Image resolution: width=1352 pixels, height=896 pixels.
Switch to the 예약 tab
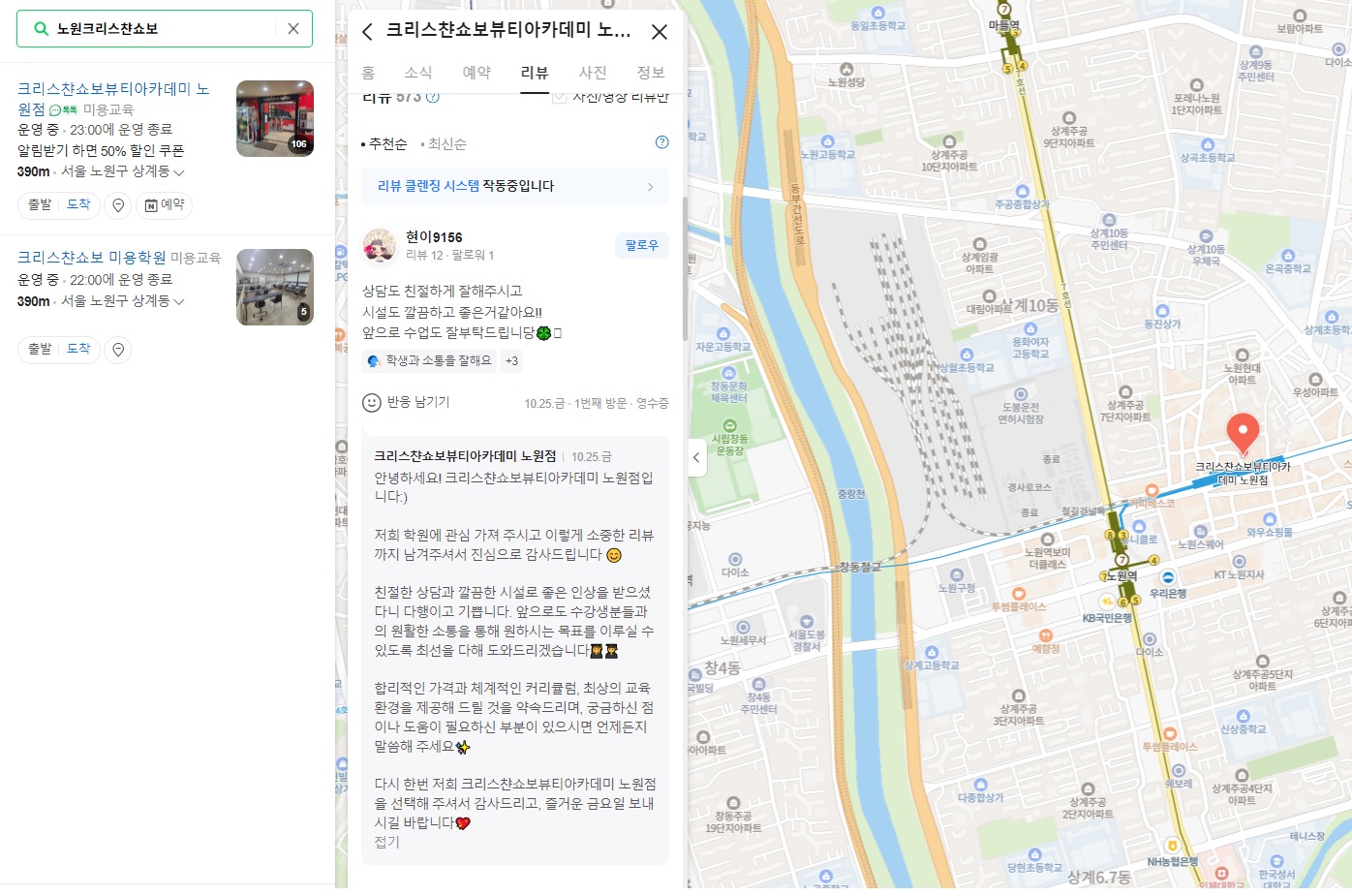(476, 73)
